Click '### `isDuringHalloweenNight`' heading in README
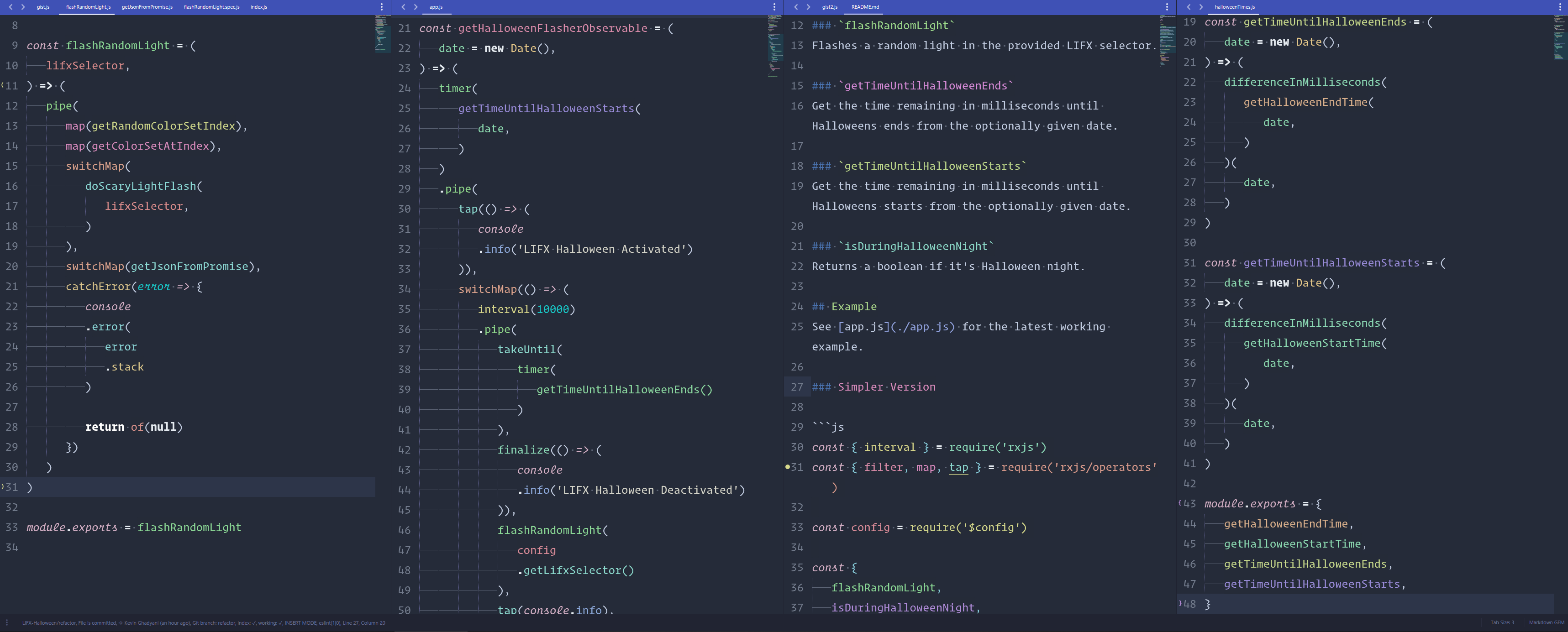 pos(903,246)
